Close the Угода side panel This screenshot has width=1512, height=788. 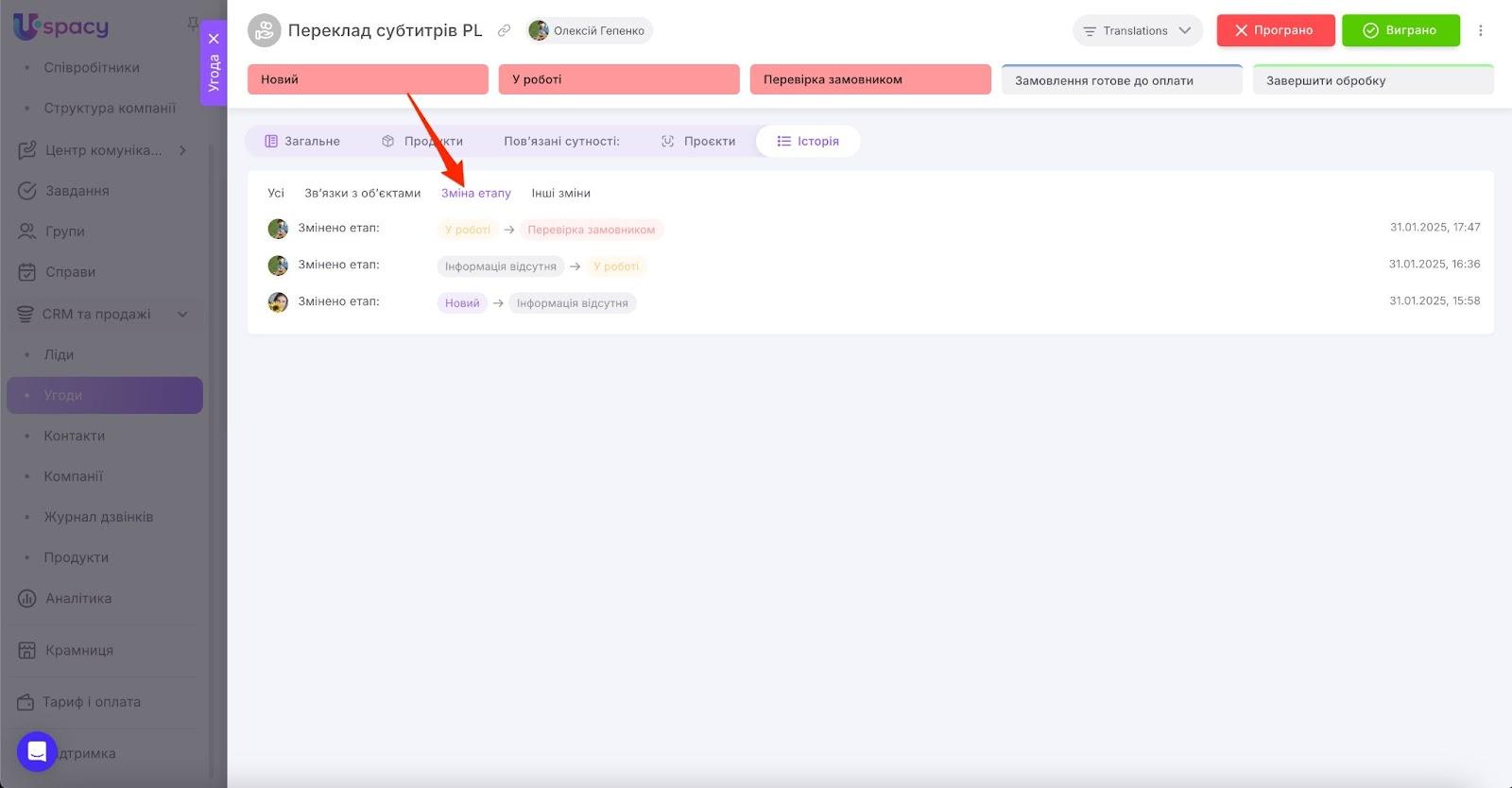point(214,39)
